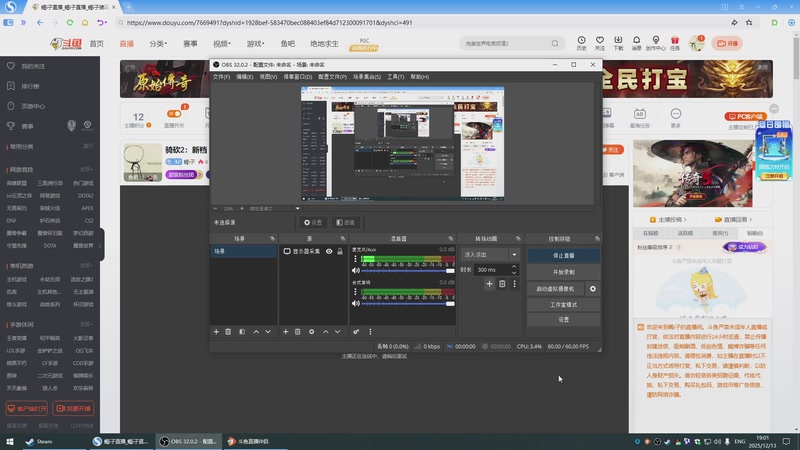The width and height of the screenshot is (800, 450).
Task: Open source properties gear in 来源 toolbar
Action: click(312, 331)
